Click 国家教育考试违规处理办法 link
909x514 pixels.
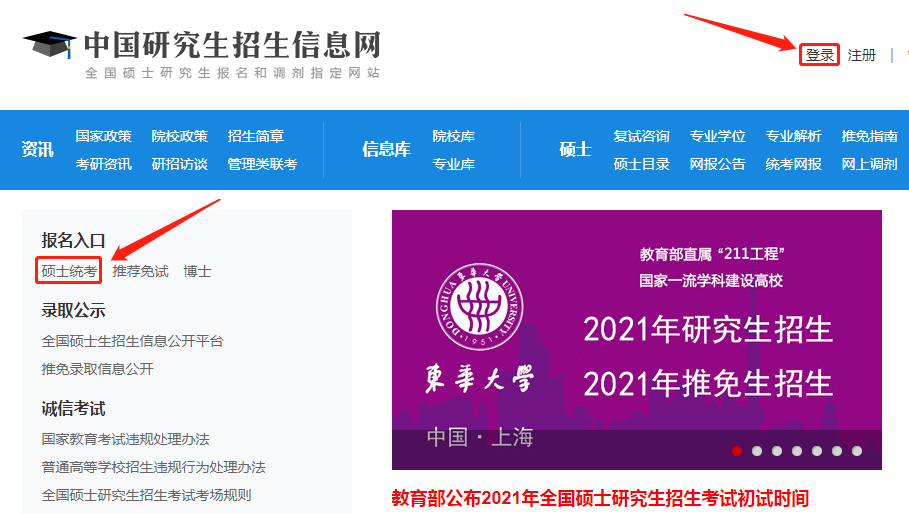(125, 439)
